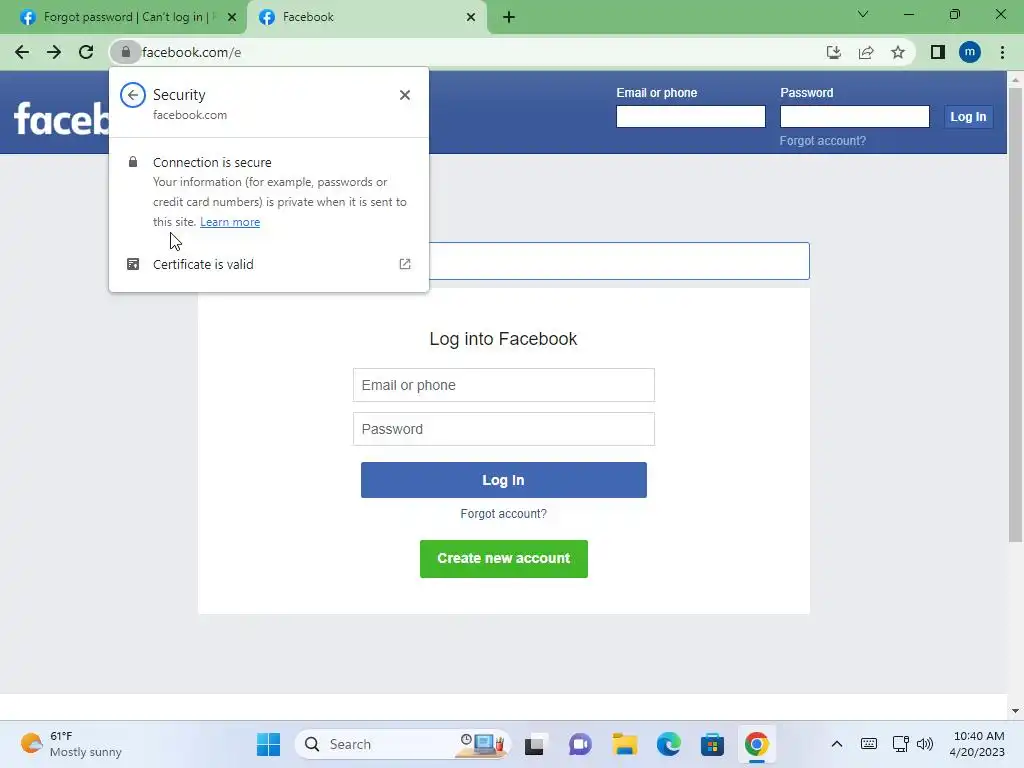
Task: Focus main Password field
Action: pos(504,429)
